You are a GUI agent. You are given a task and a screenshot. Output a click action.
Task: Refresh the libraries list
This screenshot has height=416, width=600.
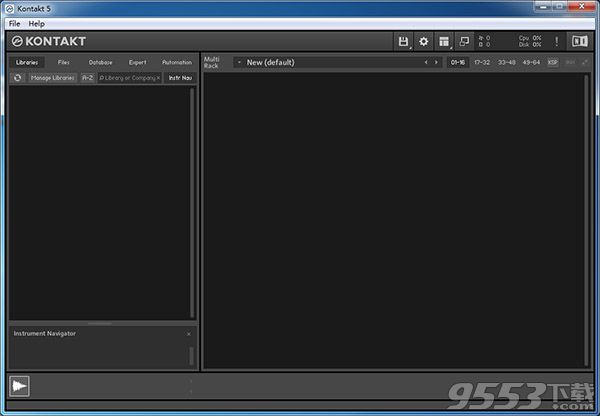point(18,78)
